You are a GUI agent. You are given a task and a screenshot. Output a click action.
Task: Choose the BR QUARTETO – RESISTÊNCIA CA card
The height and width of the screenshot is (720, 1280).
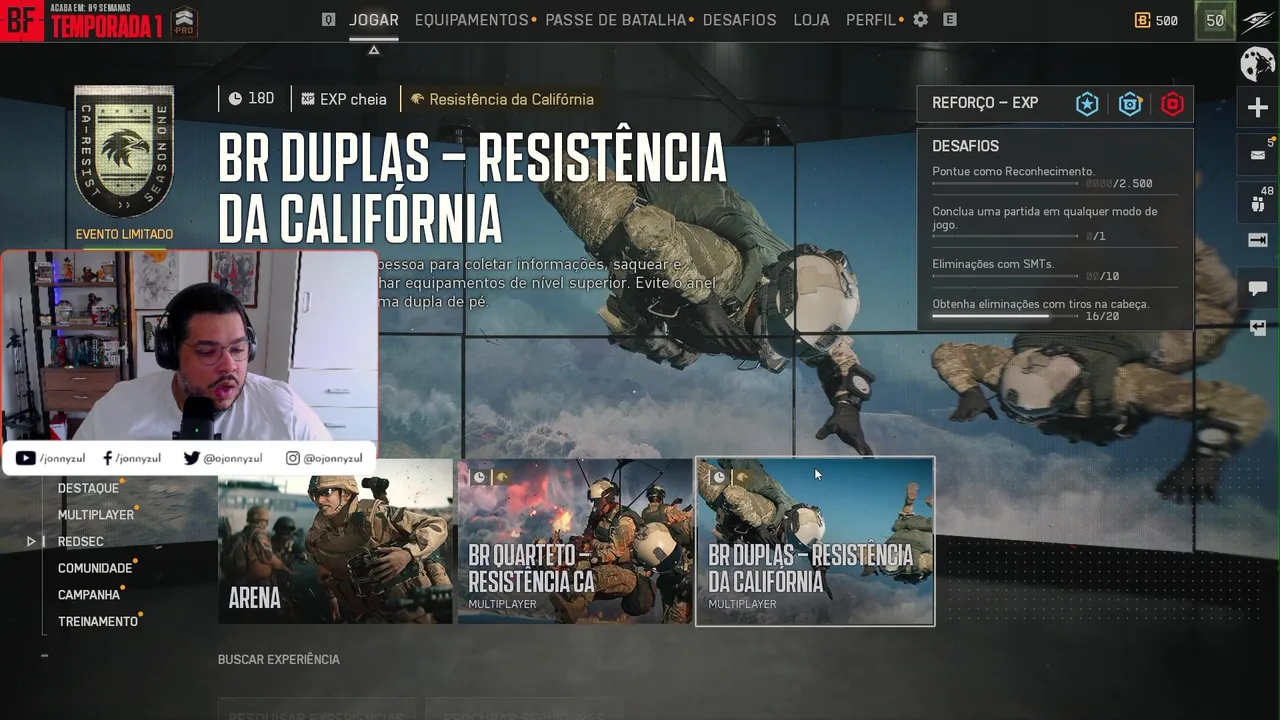575,541
